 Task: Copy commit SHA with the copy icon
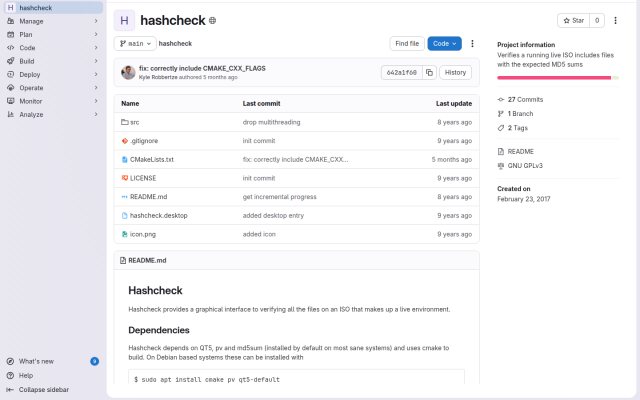pyautogui.click(x=429, y=73)
